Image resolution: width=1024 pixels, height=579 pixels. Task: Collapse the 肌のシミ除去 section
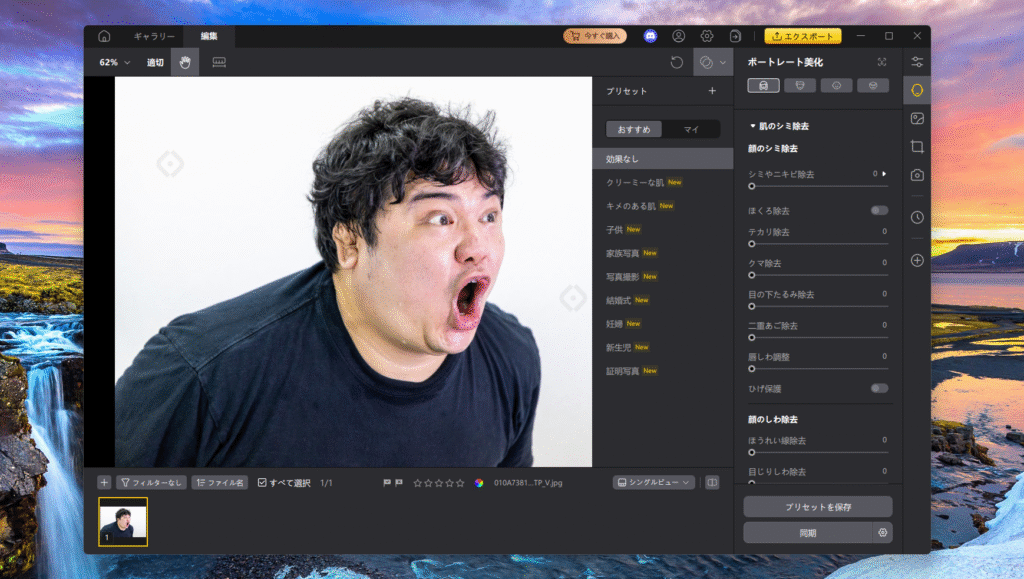tap(753, 126)
